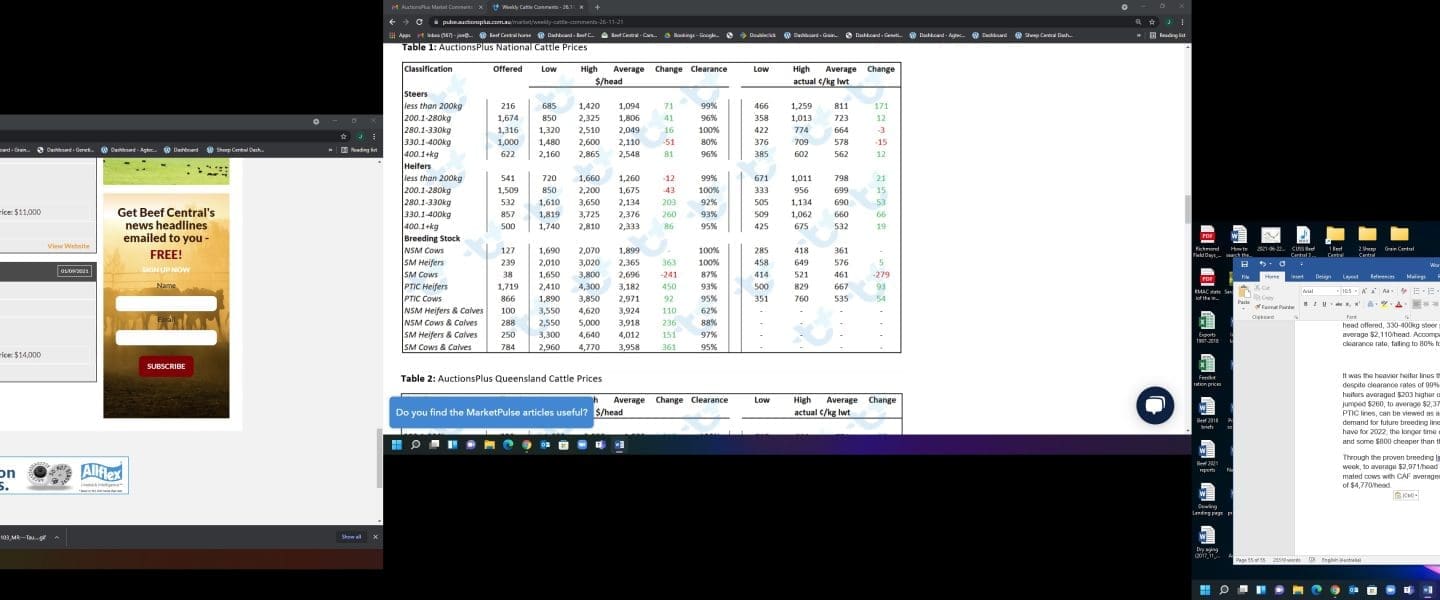Open the Exports 1997-2018 Excel file

point(1207,327)
